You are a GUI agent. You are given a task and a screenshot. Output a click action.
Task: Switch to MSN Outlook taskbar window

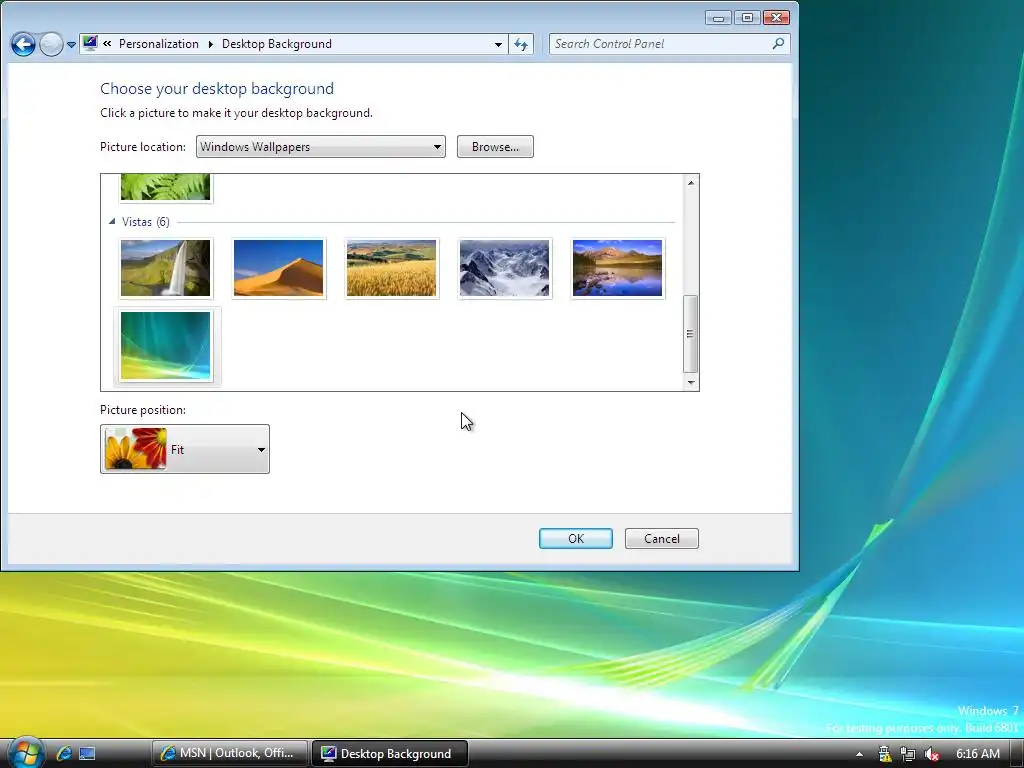coord(229,753)
